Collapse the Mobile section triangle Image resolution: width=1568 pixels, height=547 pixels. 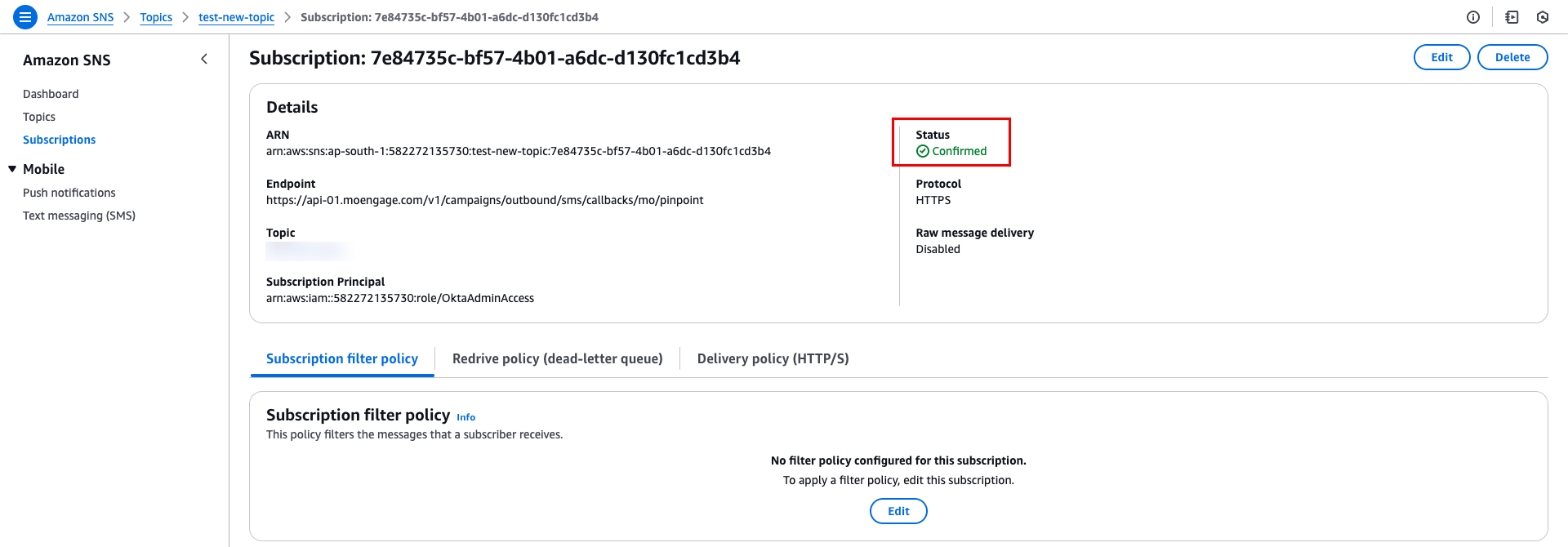[x=12, y=169]
